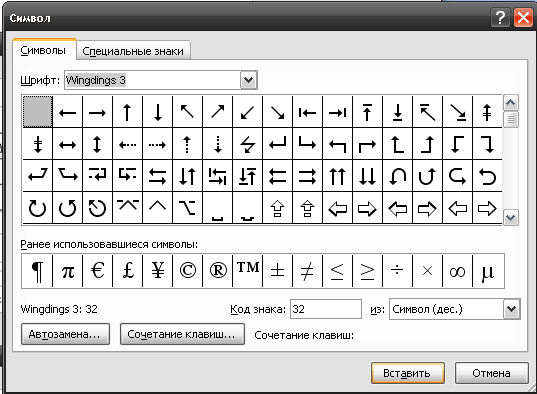The width and height of the screenshot is (537, 394).
Task: Click the symbol grid scroll down arrow
Action: click(x=511, y=218)
